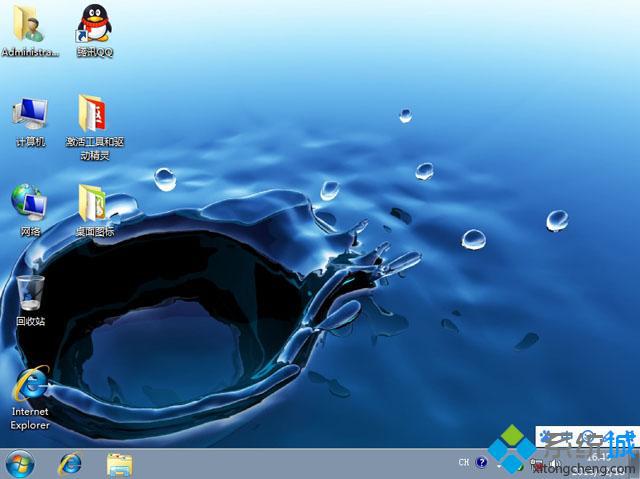Launch the Internet Explorer desktop shortcut

pos(30,397)
